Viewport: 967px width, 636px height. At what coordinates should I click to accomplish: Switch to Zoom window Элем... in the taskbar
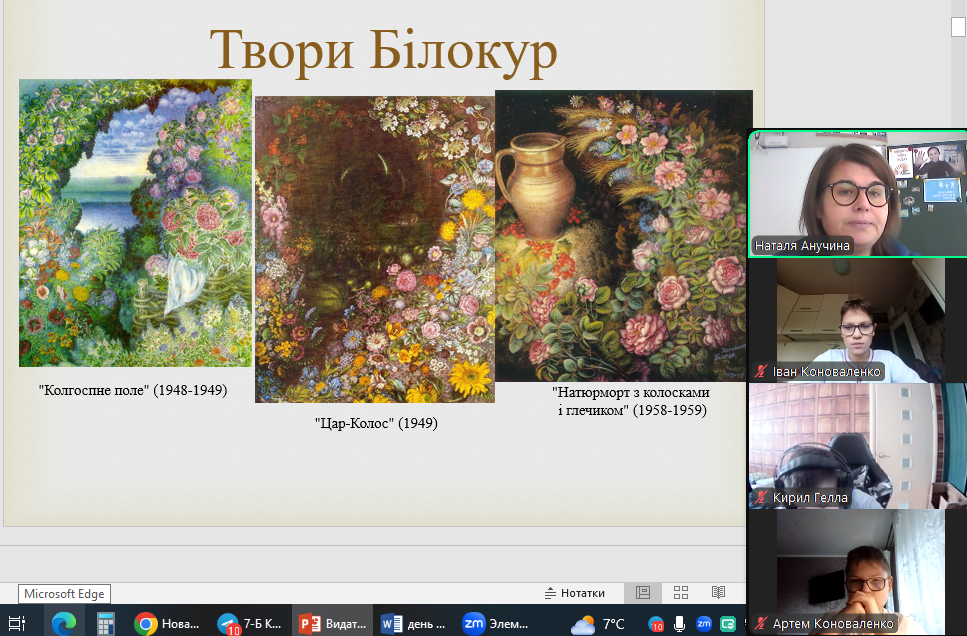click(497, 624)
